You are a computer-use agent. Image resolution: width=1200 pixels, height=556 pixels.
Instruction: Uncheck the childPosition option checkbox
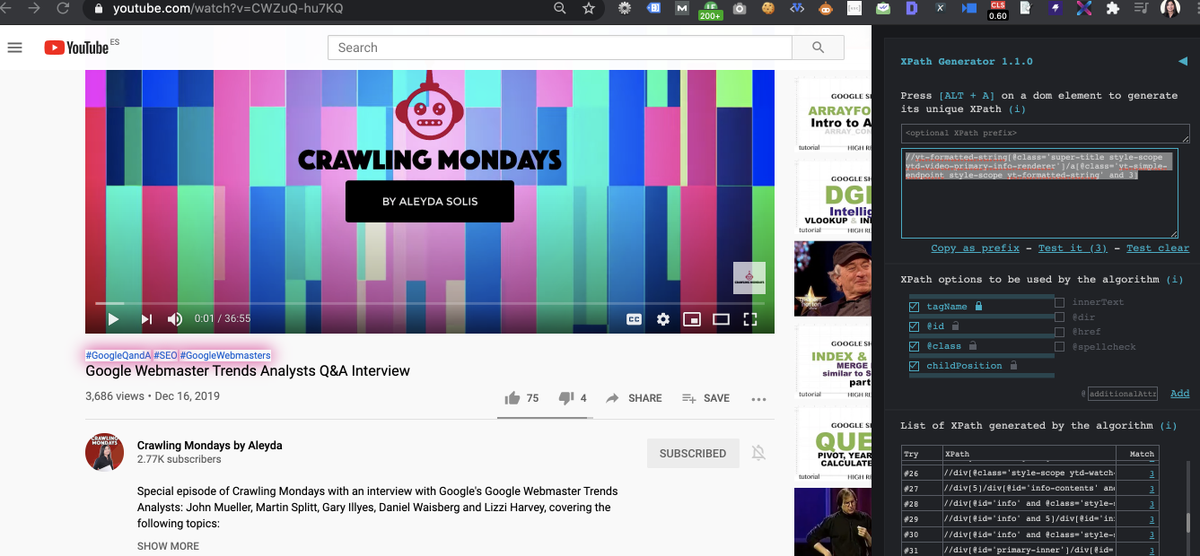tap(914, 366)
